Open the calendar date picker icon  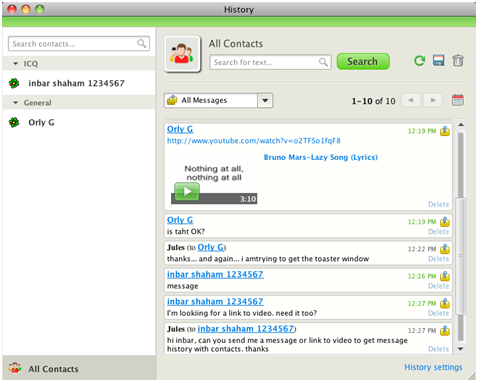(458, 100)
